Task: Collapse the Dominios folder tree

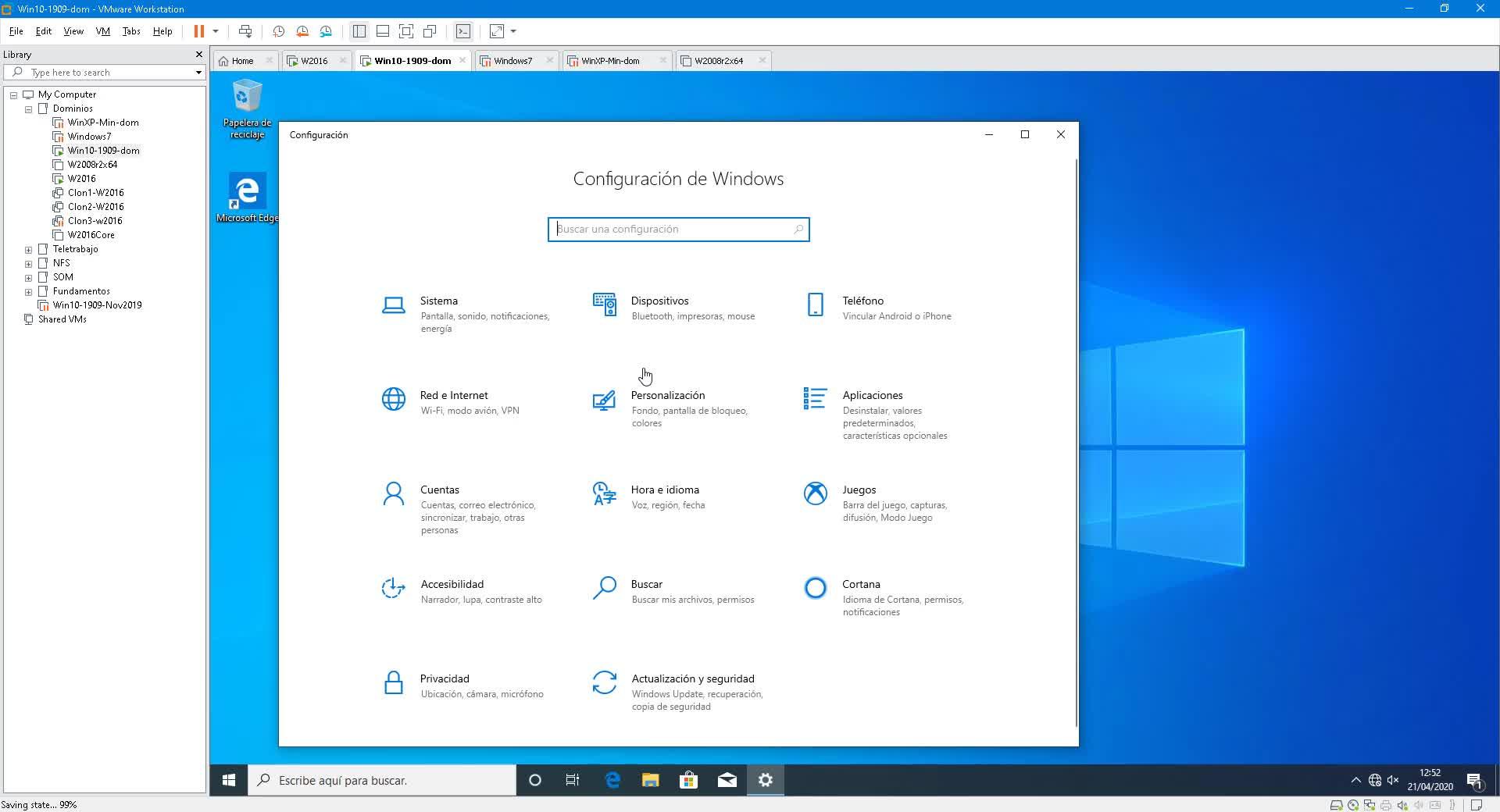Action: pyautogui.click(x=29, y=109)
